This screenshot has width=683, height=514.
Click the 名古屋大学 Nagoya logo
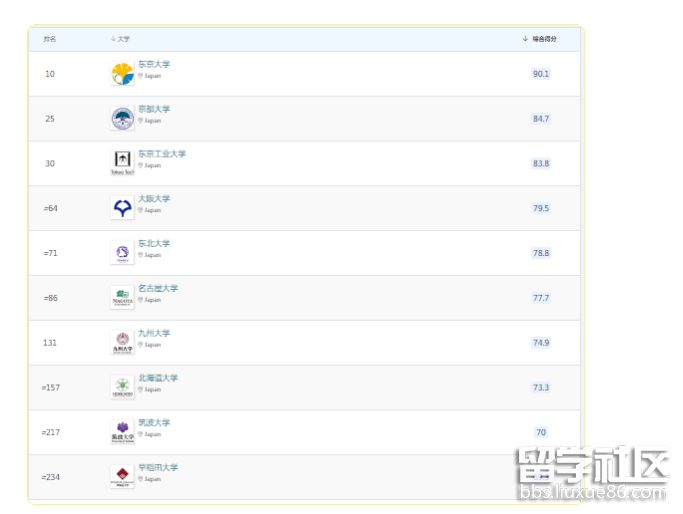pos(122,298)
